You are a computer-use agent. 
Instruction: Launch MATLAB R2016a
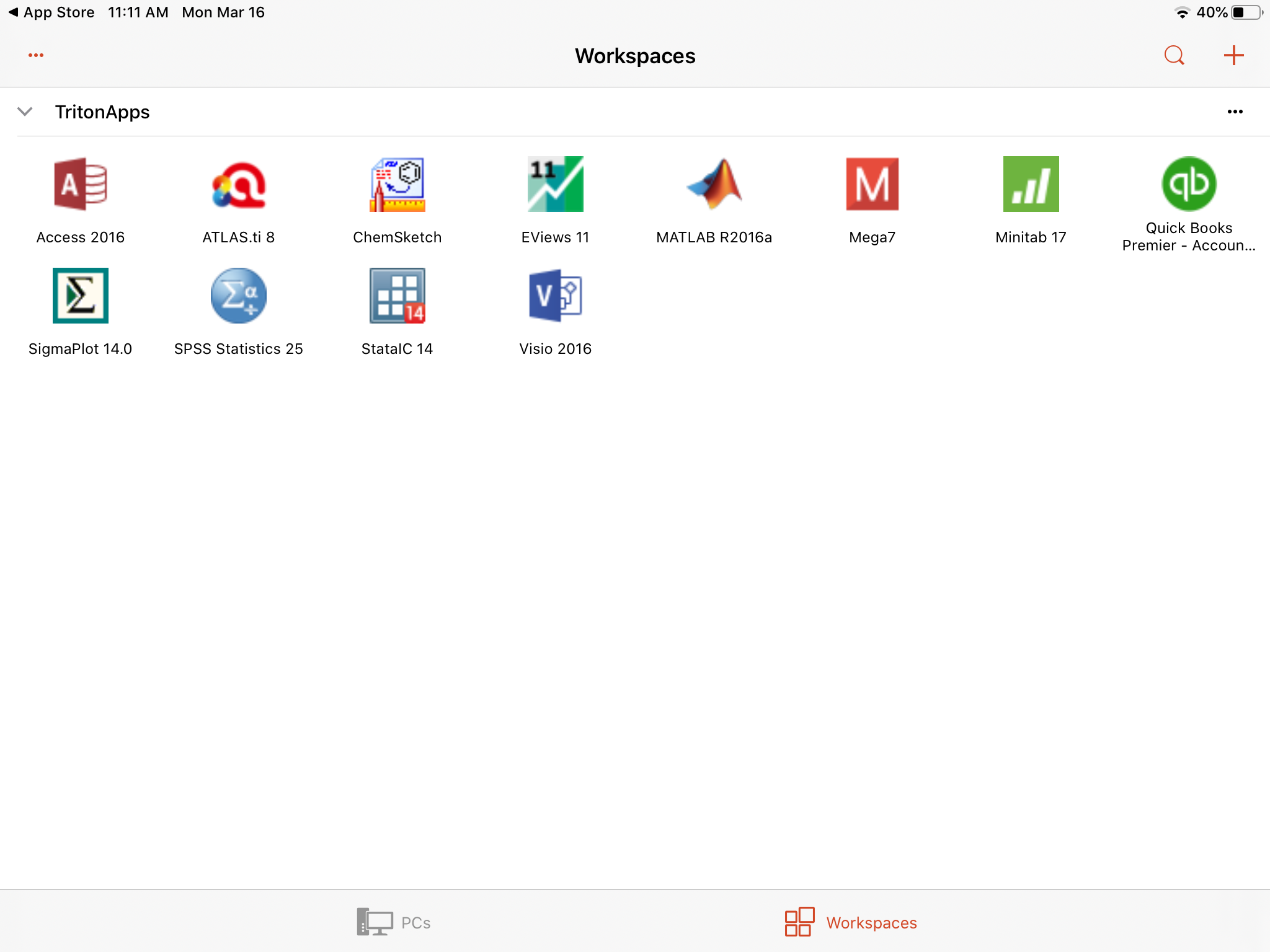(714, 185)
